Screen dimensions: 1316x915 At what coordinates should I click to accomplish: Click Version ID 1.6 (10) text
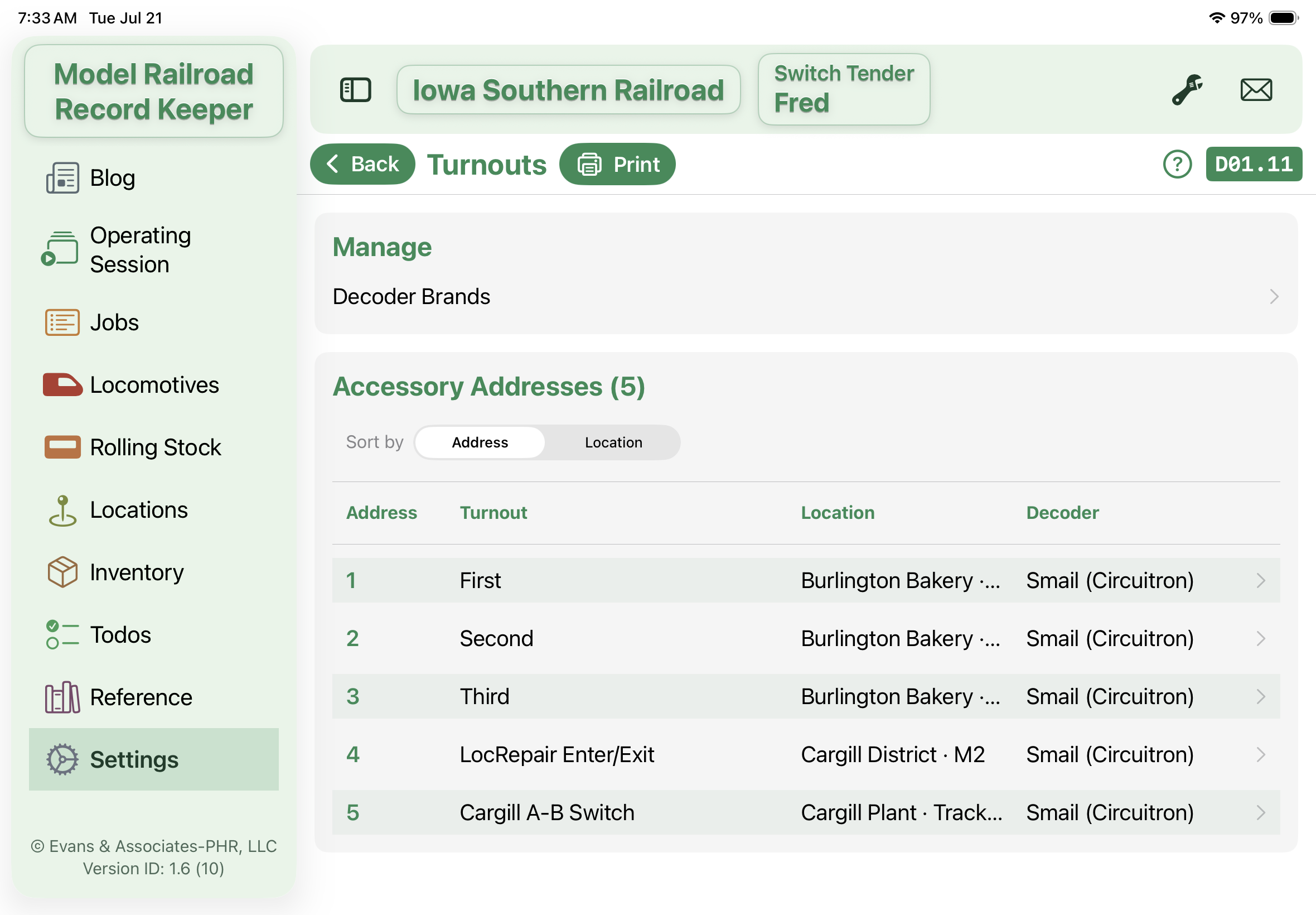[x=153, y=869]
